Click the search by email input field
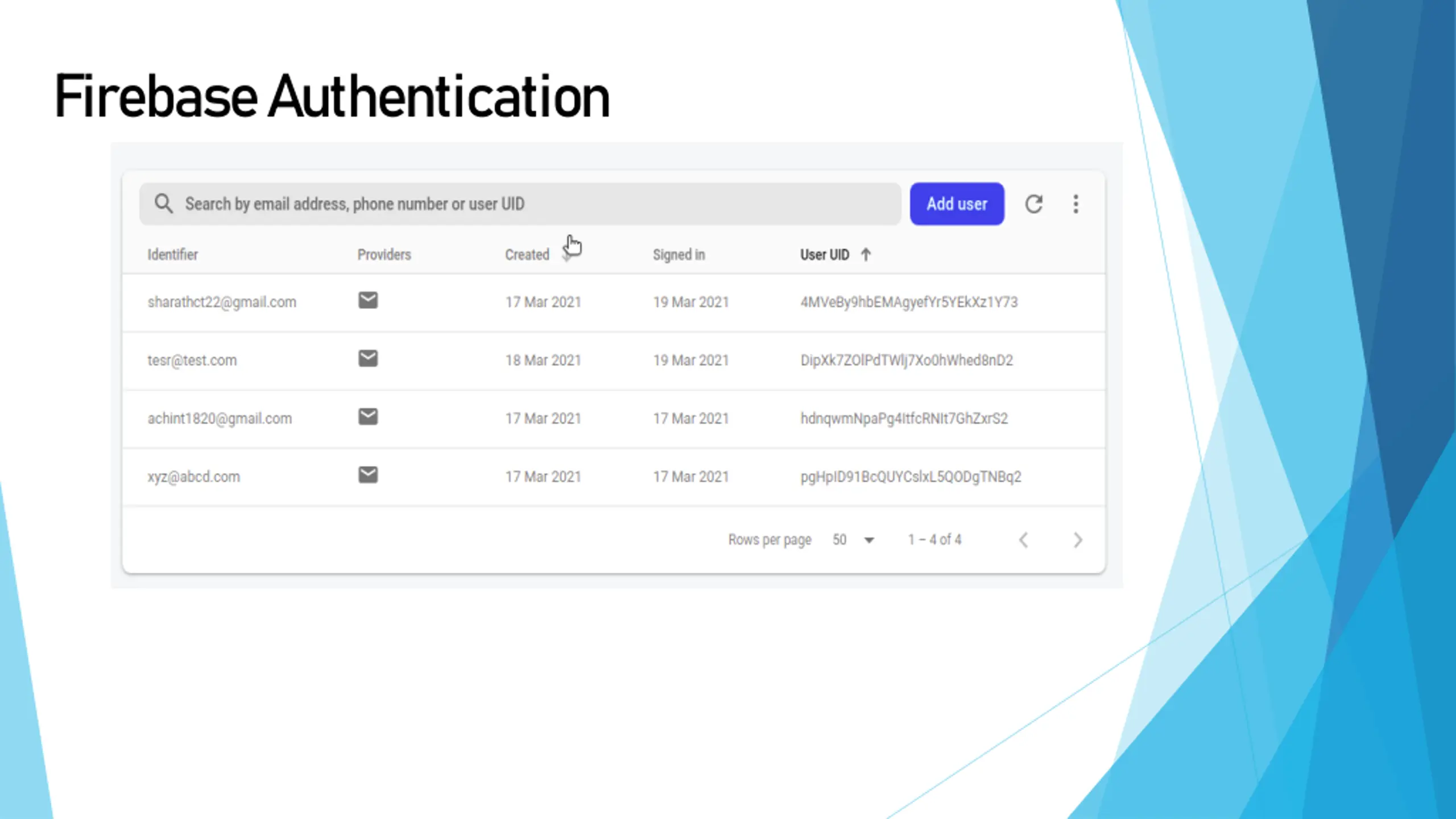 pyautogui.click(x=512, y=204)
